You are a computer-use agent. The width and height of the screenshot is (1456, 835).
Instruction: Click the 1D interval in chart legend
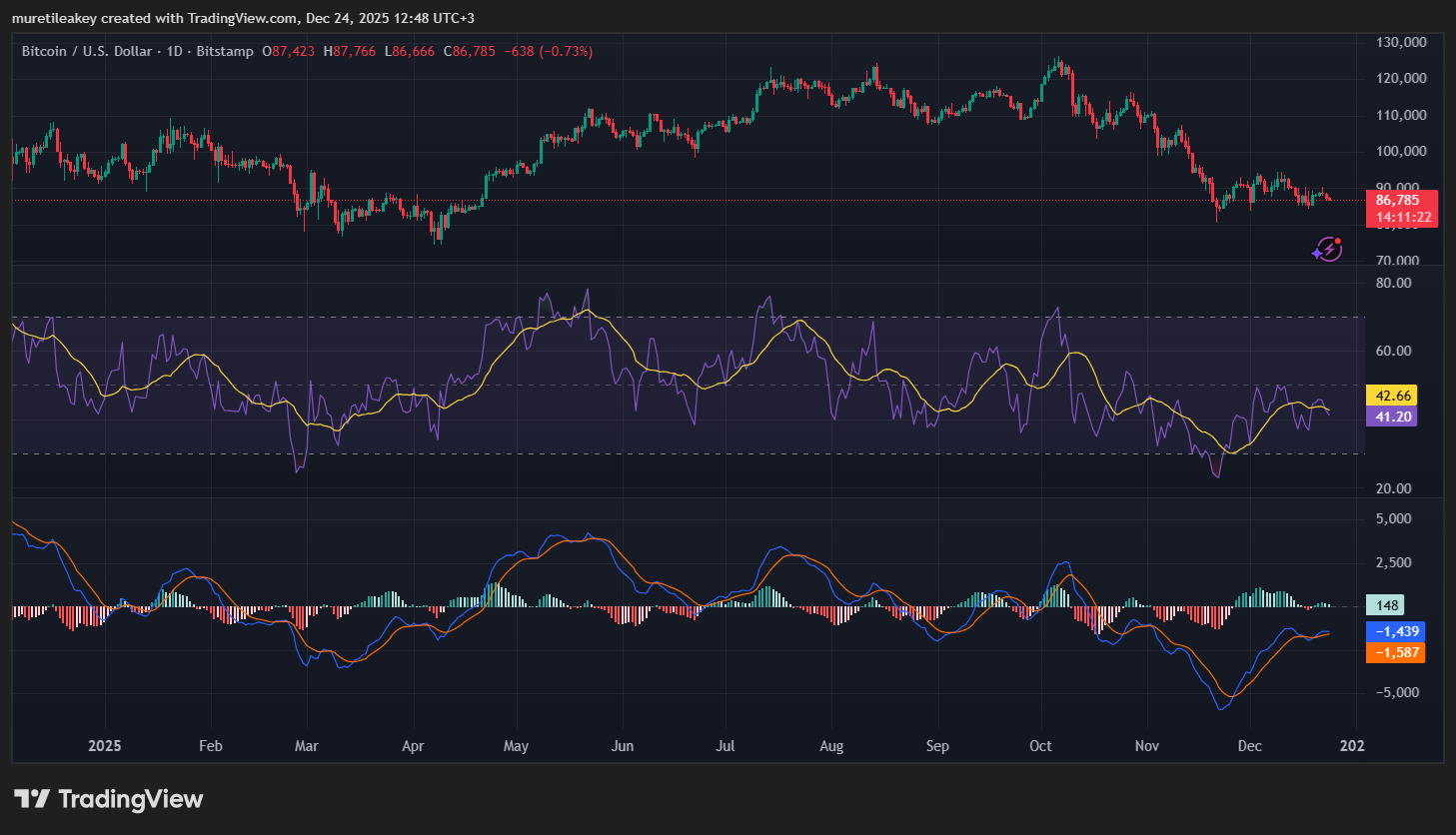(x=175, y=51)
